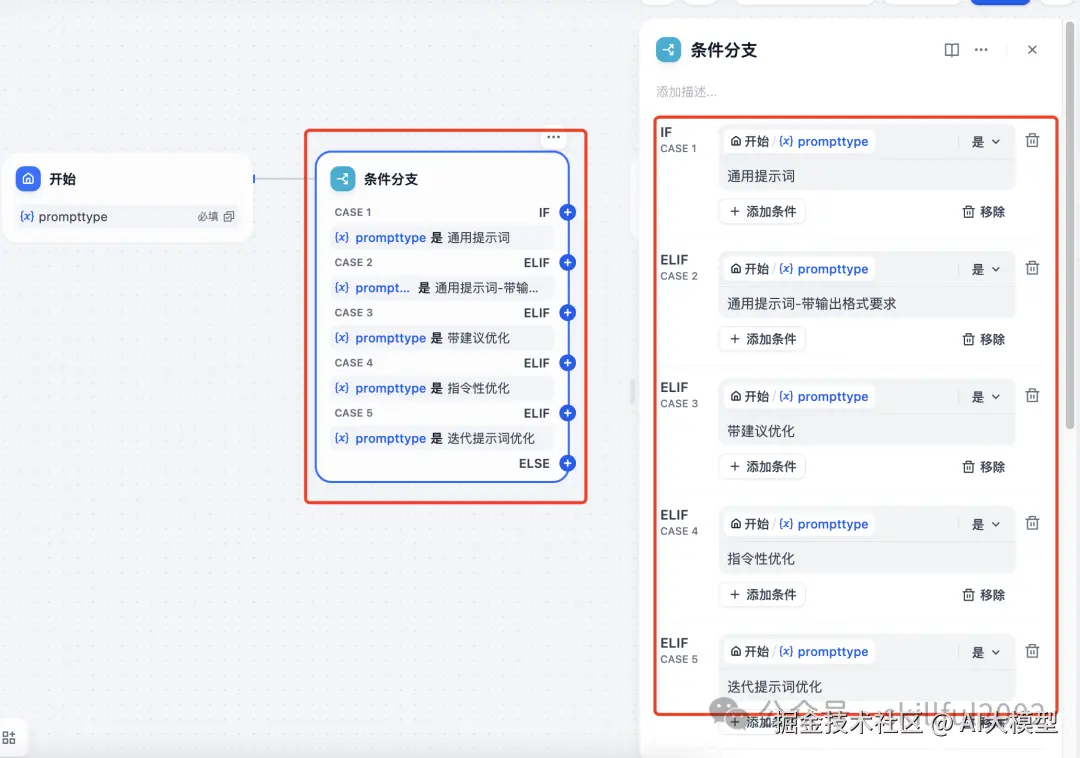Open docs via book icon in panel header
Image resolution: width=1080 pixels, height=758 pixels.
[x=950, y=49]
